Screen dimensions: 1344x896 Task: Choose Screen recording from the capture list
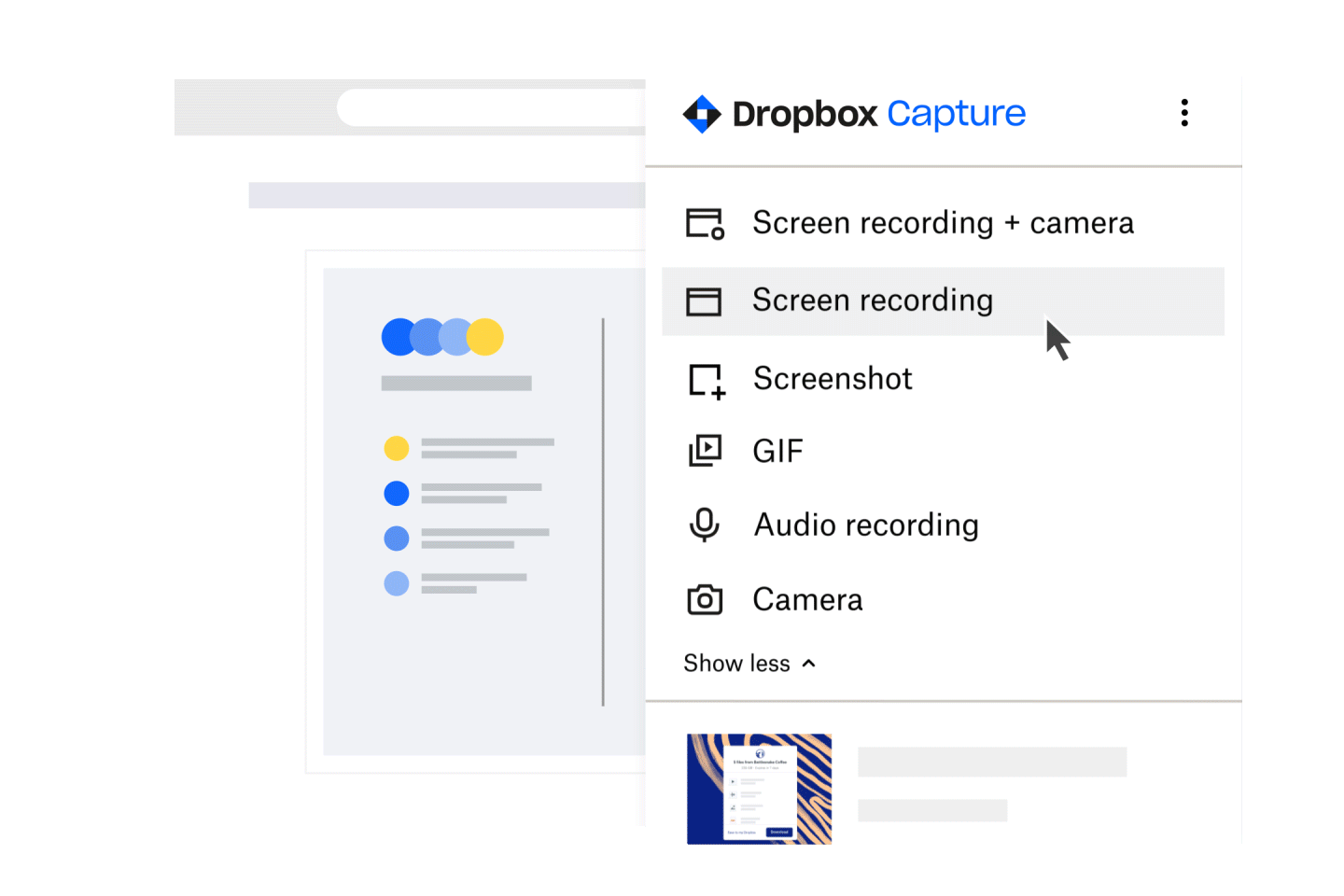click(x=873, y=300)
